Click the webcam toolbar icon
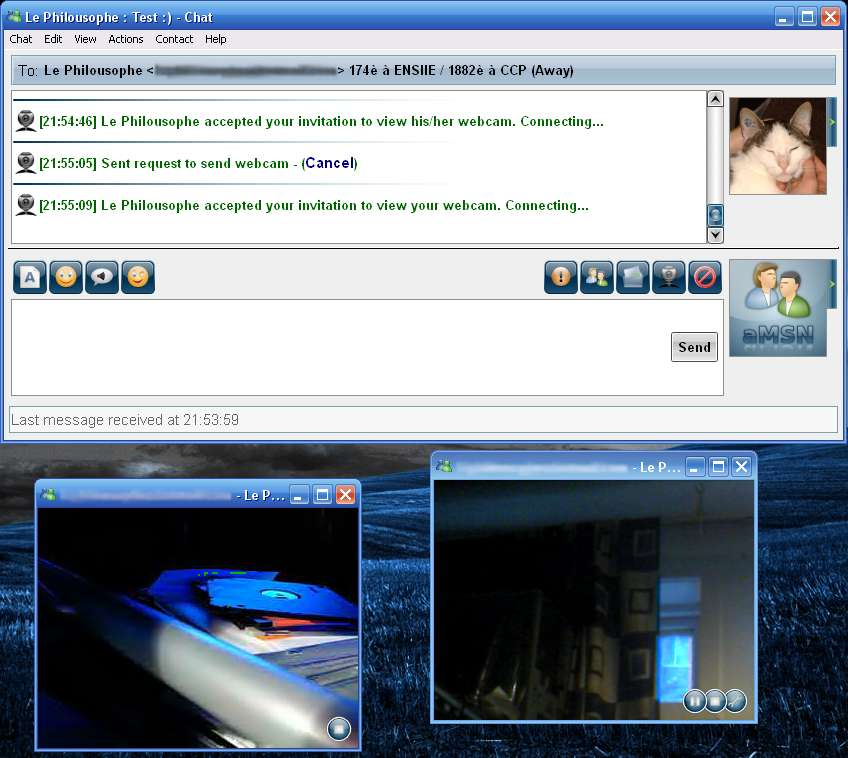Image resolution: width=848 pixels, height=758 pixels. point(669,277)
